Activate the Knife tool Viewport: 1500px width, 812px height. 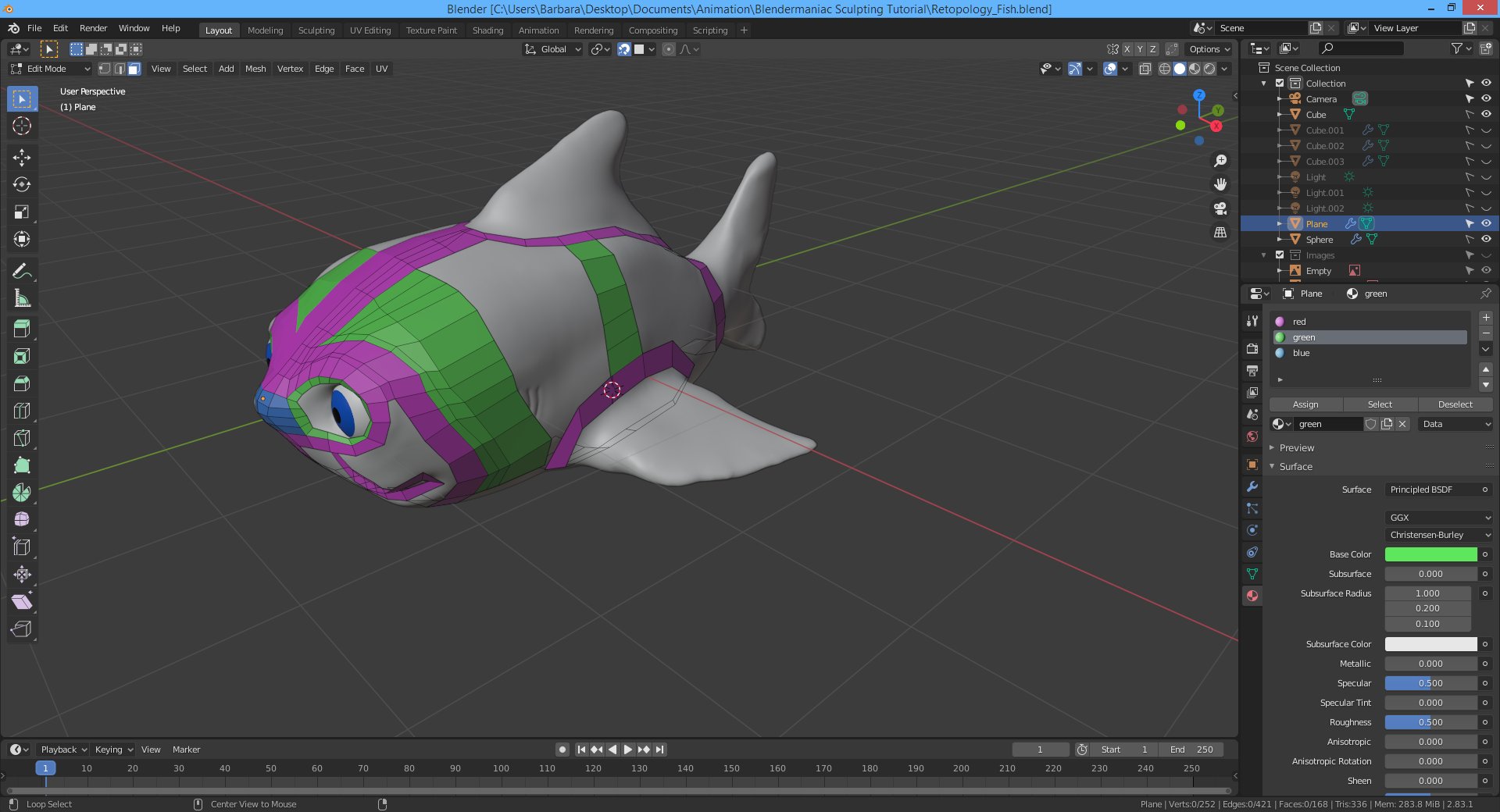point(22,438)
